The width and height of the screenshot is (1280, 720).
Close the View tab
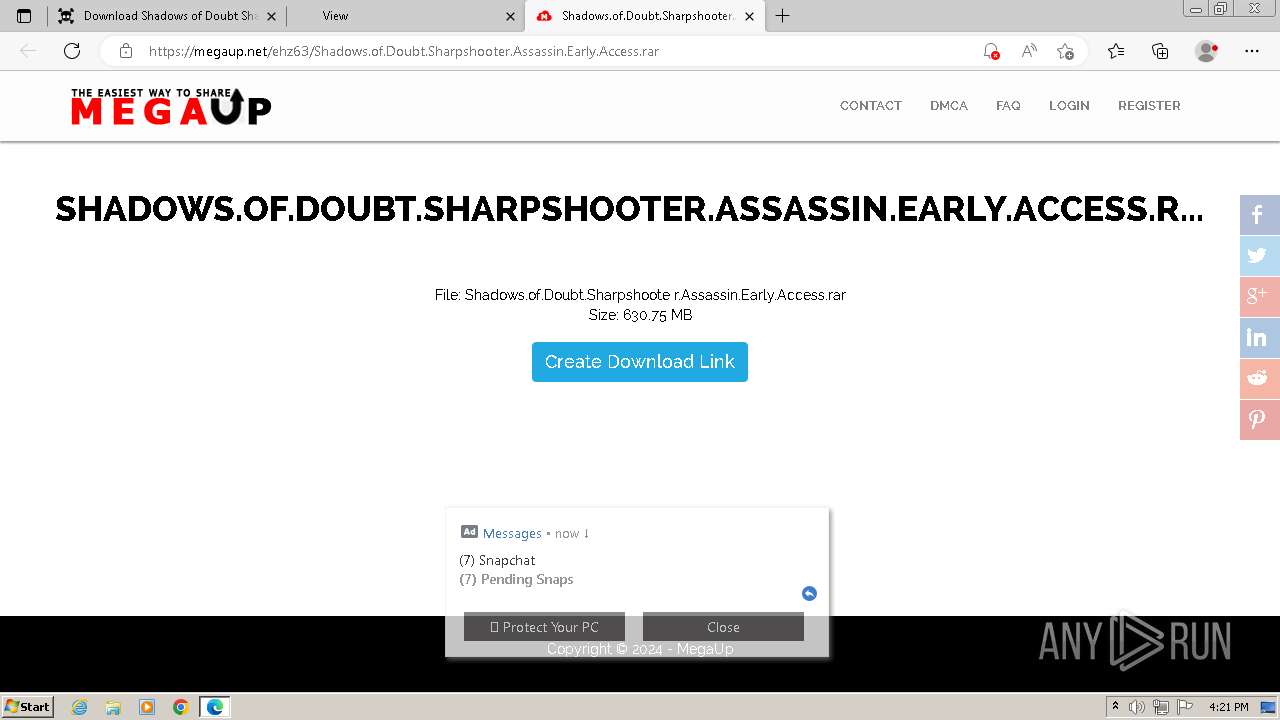coord(510,16)
